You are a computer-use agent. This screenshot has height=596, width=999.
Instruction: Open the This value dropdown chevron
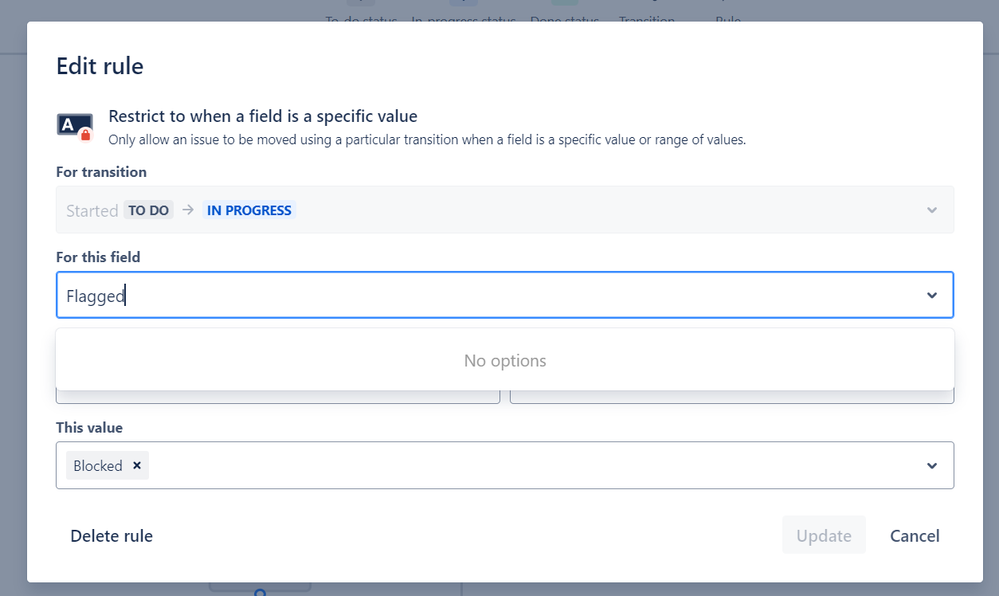click(x=931, y=465)
